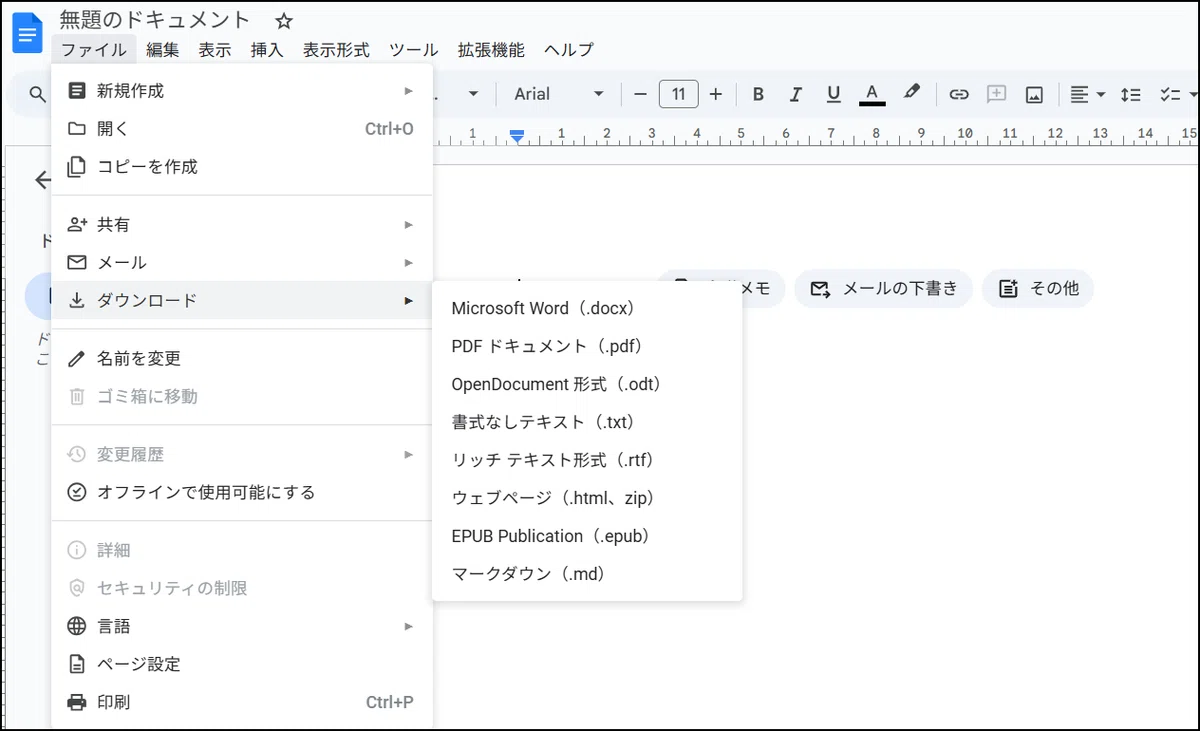
Task: Select 印刷 from the file menu
Action: coord(242,703)
